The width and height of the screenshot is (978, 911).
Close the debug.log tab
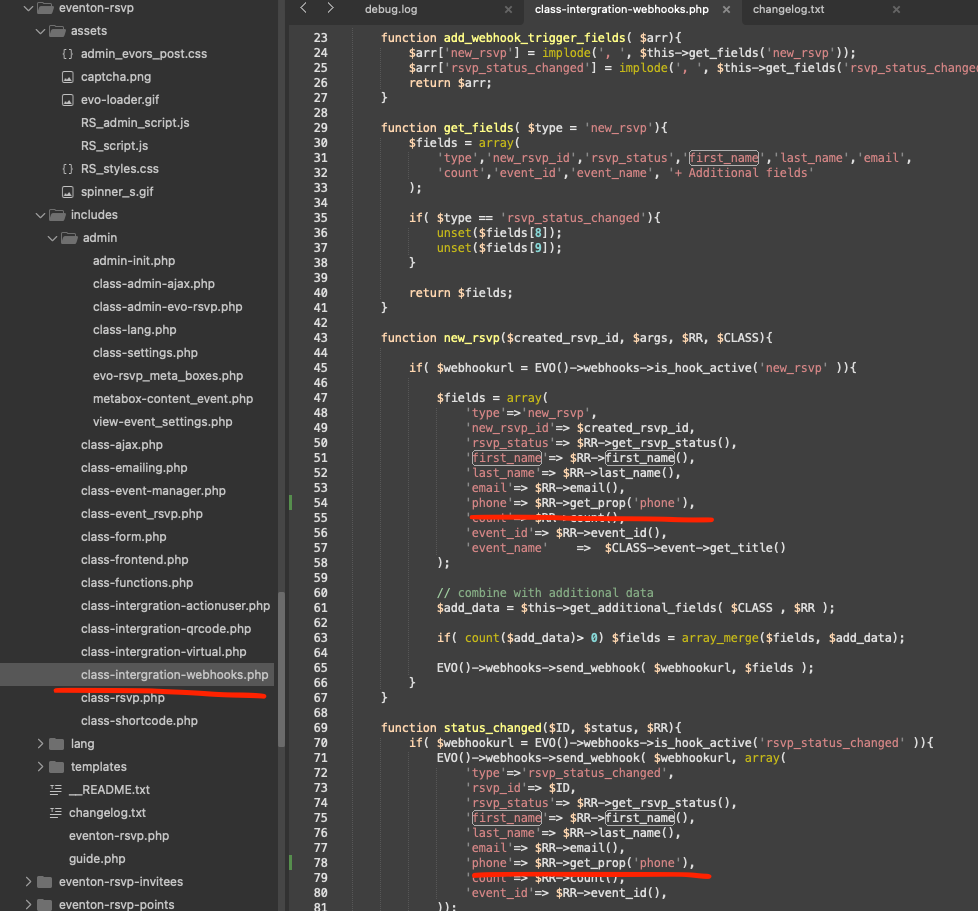click(x=508, y=10)
